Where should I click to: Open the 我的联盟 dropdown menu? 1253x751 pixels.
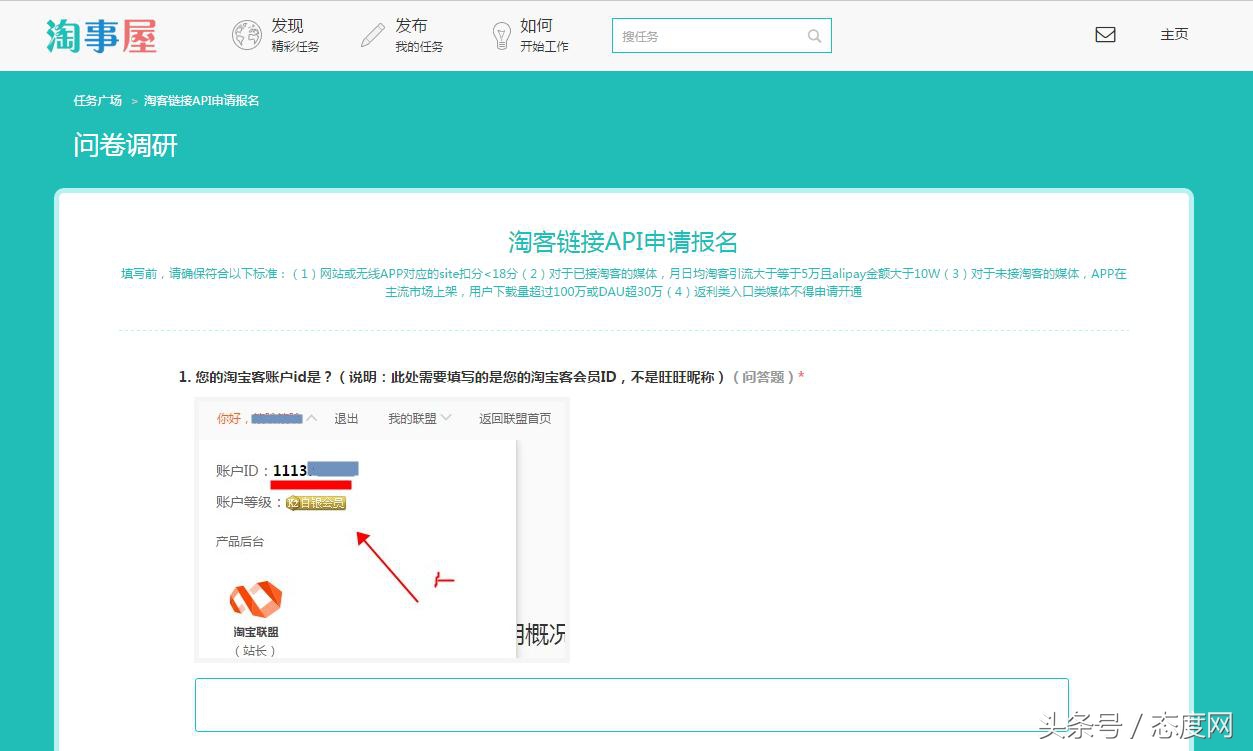pyautogui.click(x=413, y=418)
